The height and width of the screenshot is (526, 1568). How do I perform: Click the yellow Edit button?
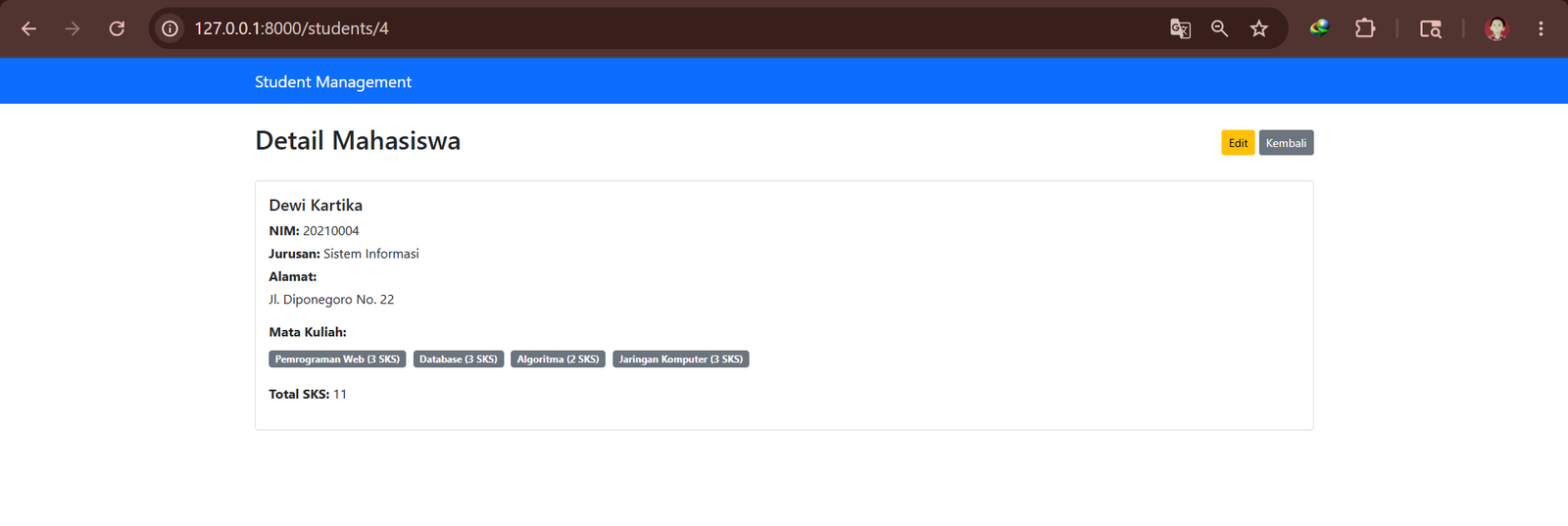pos(1238,143)
